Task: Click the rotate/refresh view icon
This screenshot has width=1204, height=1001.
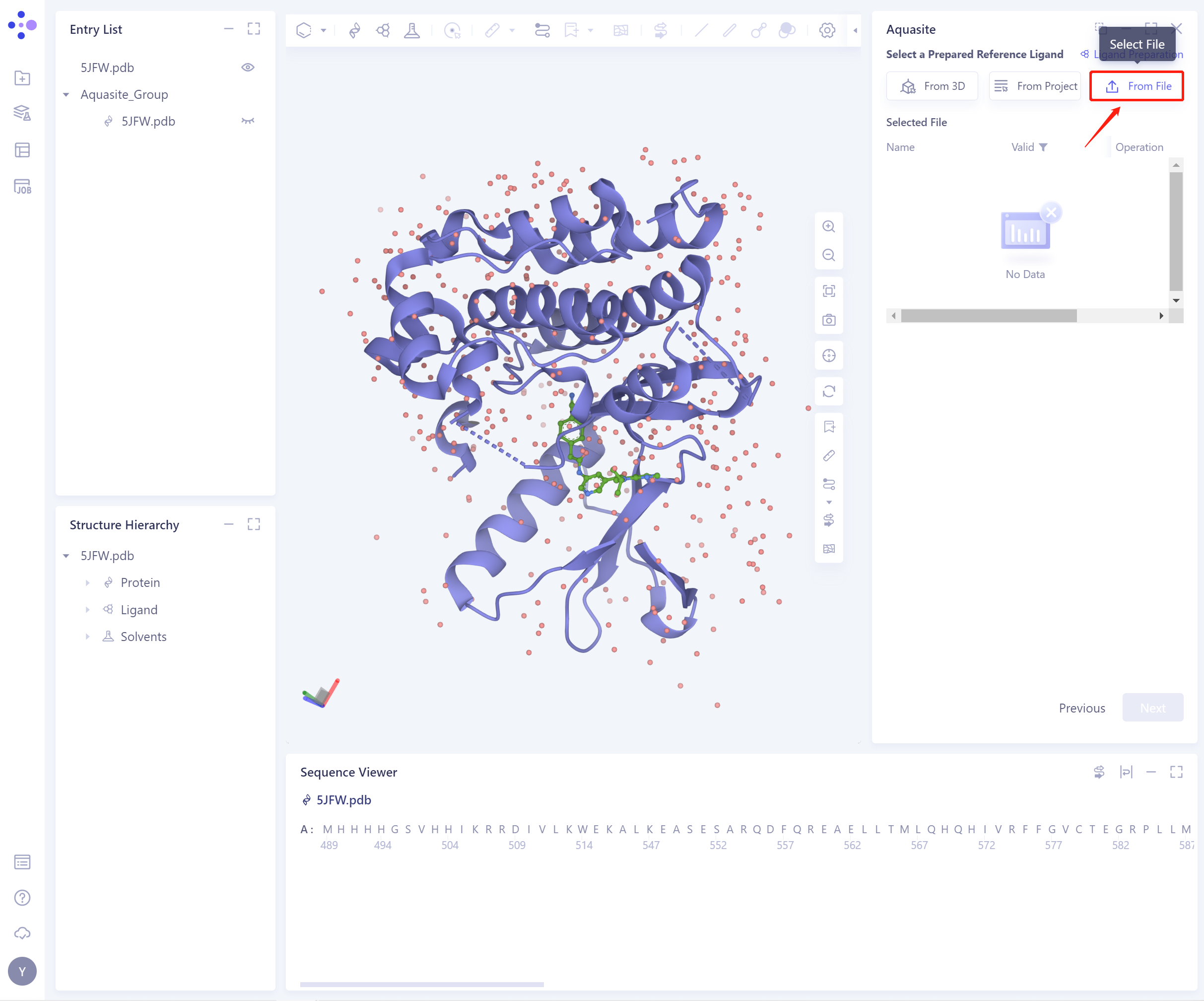Action: pyautogui.click(x=828, y=391)
